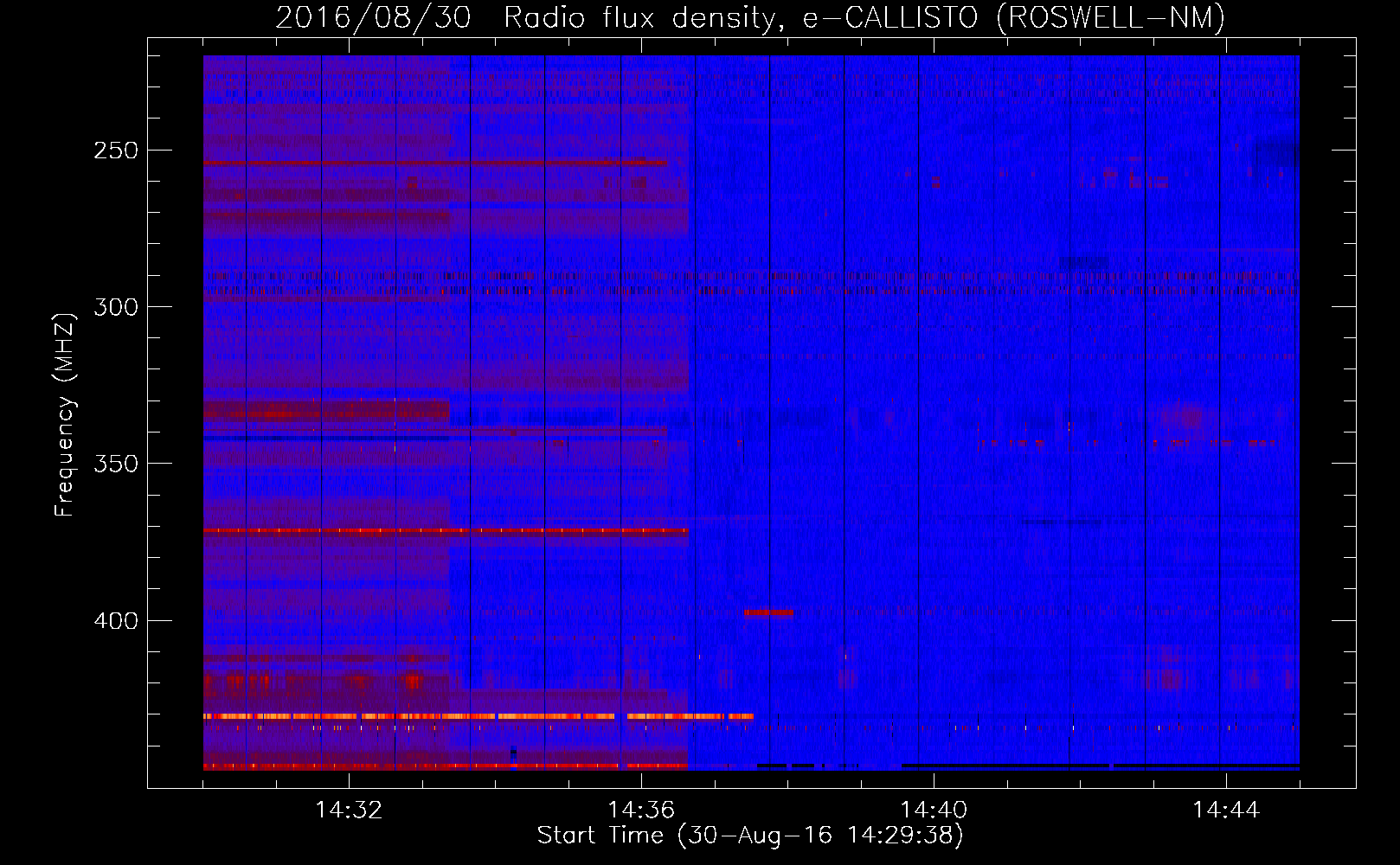Click the plot title date 2016/08/30
This screenshot has height=865, width=1400.
[x=373, y=17]
